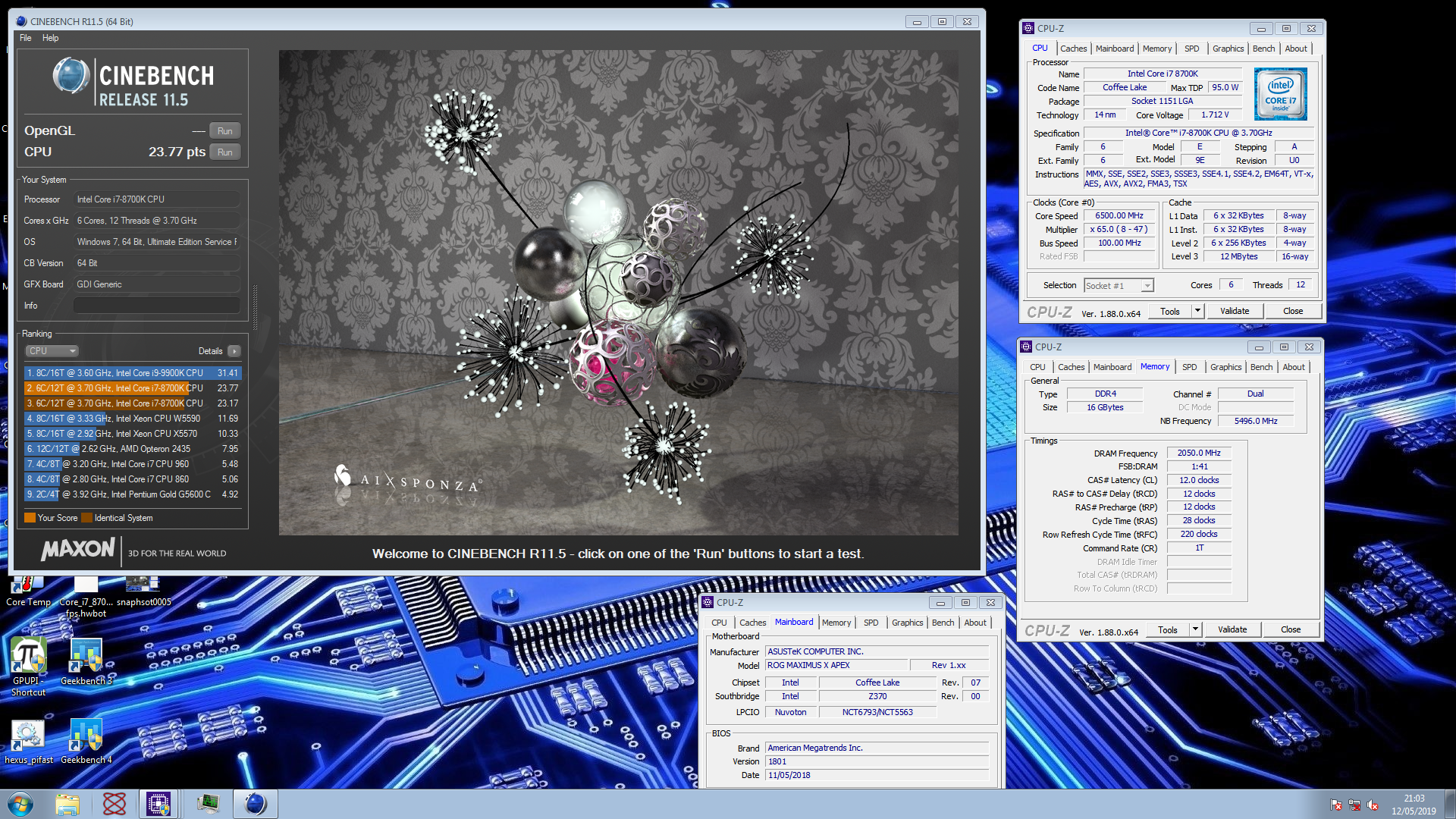Select highlighted i7-8700K 23.77 ranking row
The width and height of the screenshot is (1456, 819).
click(x=133, y=388)
